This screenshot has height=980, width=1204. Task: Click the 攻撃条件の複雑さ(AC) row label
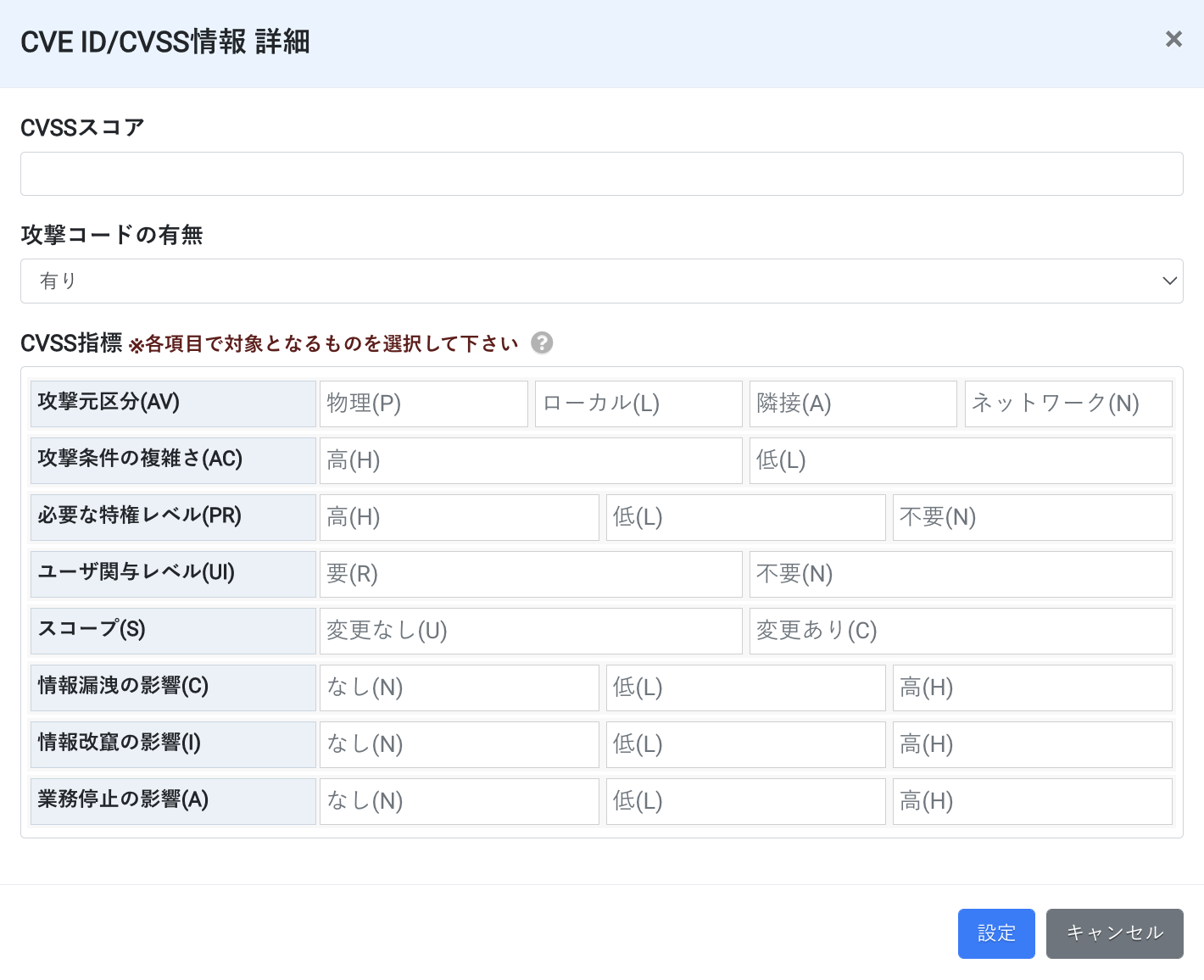pos(173,460)
